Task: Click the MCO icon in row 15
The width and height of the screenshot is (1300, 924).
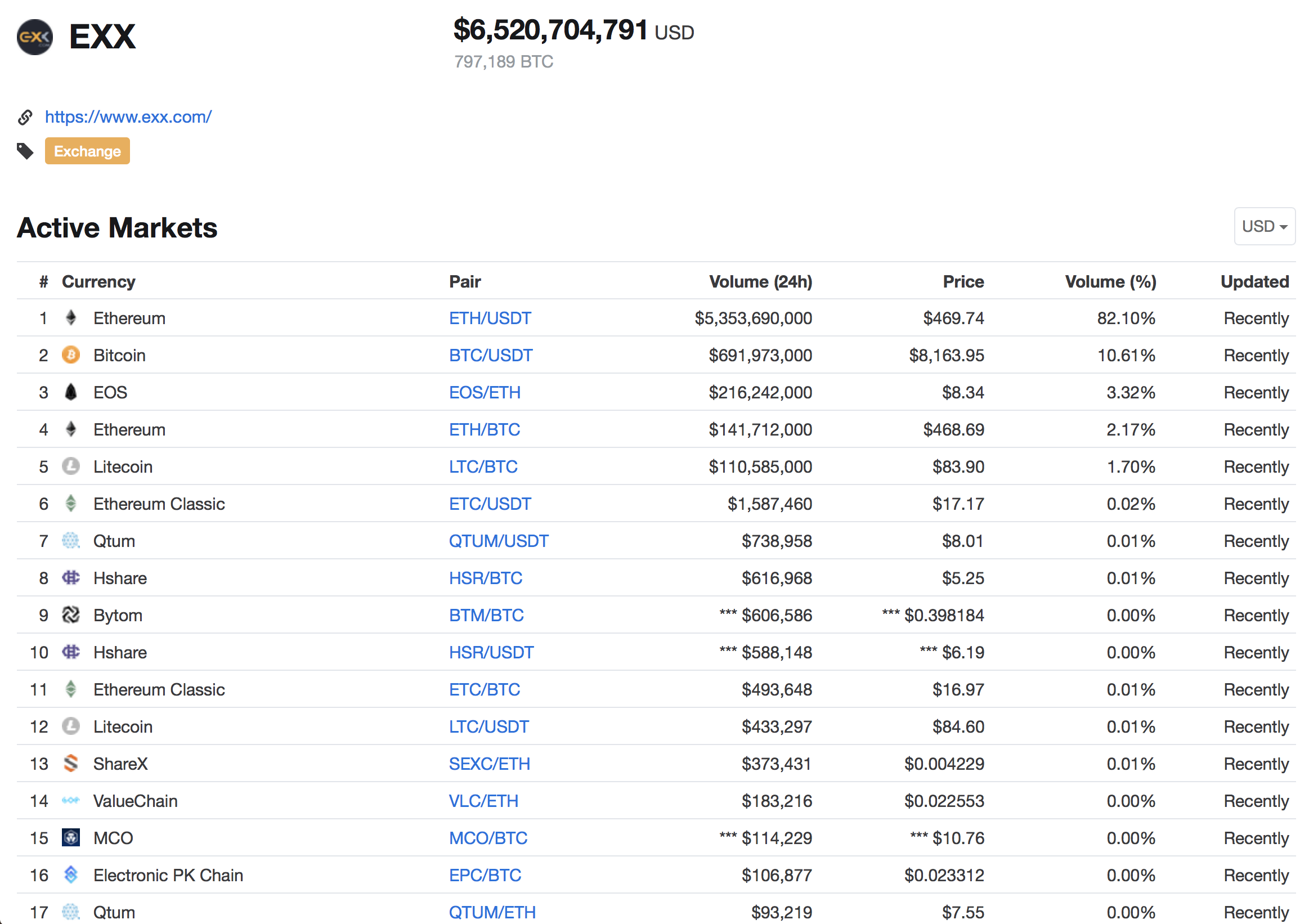Action: pos(70,838)
